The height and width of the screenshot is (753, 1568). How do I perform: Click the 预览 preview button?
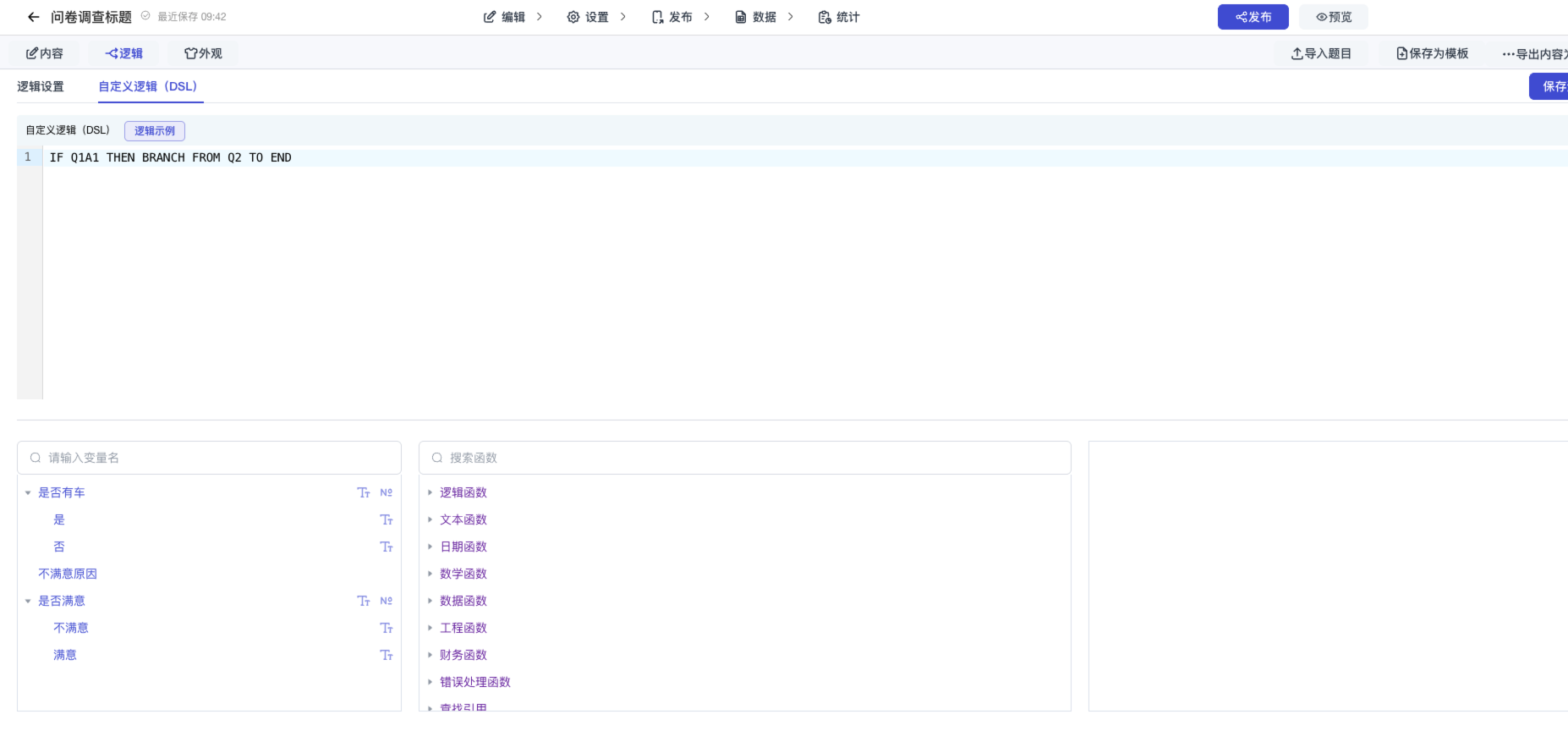click(1333, 17)
